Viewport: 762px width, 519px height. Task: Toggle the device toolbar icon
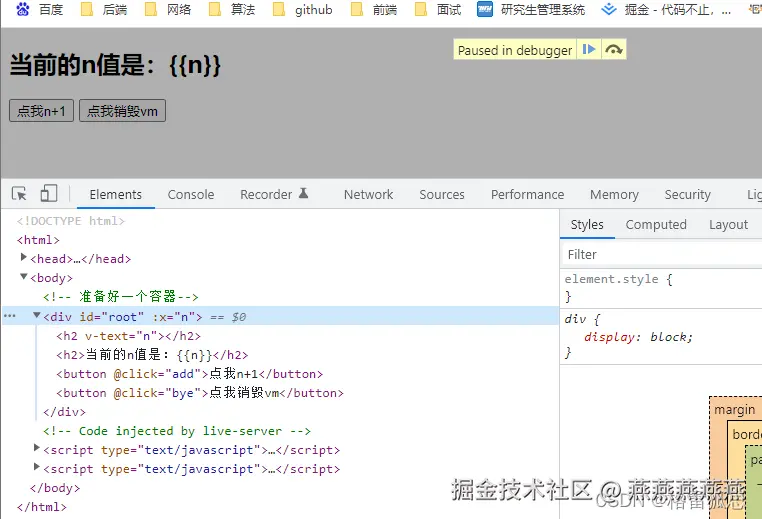coord(49,193)
